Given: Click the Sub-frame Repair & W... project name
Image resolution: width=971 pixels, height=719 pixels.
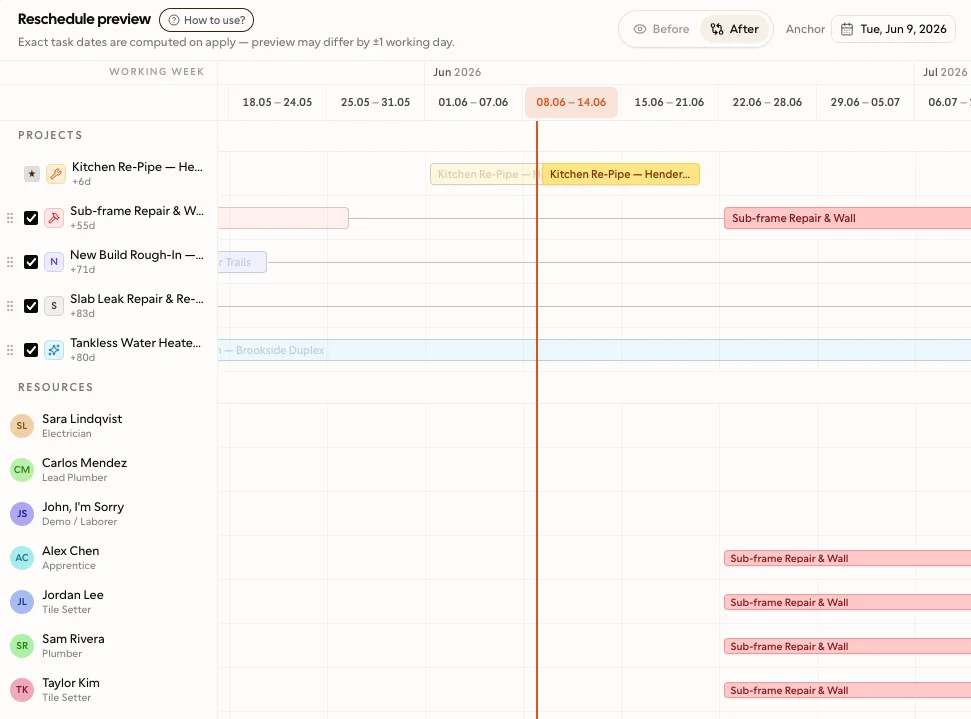Looking at the screenshot, I should point(137,211).
